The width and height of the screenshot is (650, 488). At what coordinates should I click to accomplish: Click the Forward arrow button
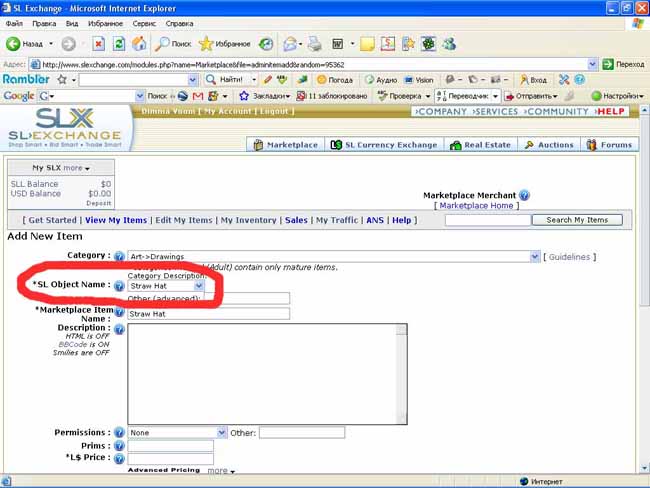tap(69, 44)
